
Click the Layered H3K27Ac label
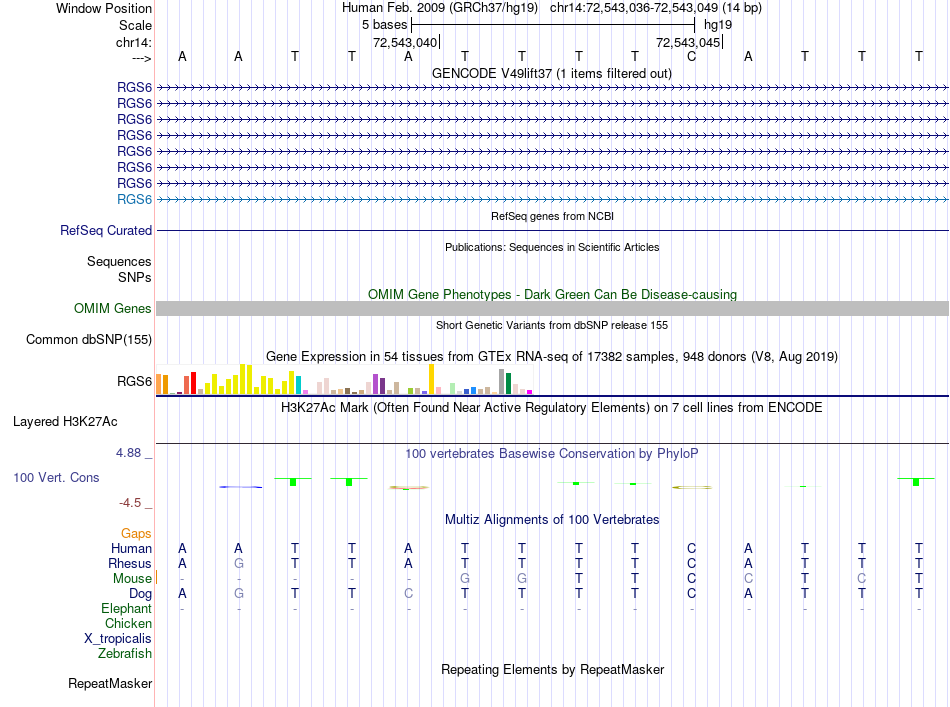(65, 422)
